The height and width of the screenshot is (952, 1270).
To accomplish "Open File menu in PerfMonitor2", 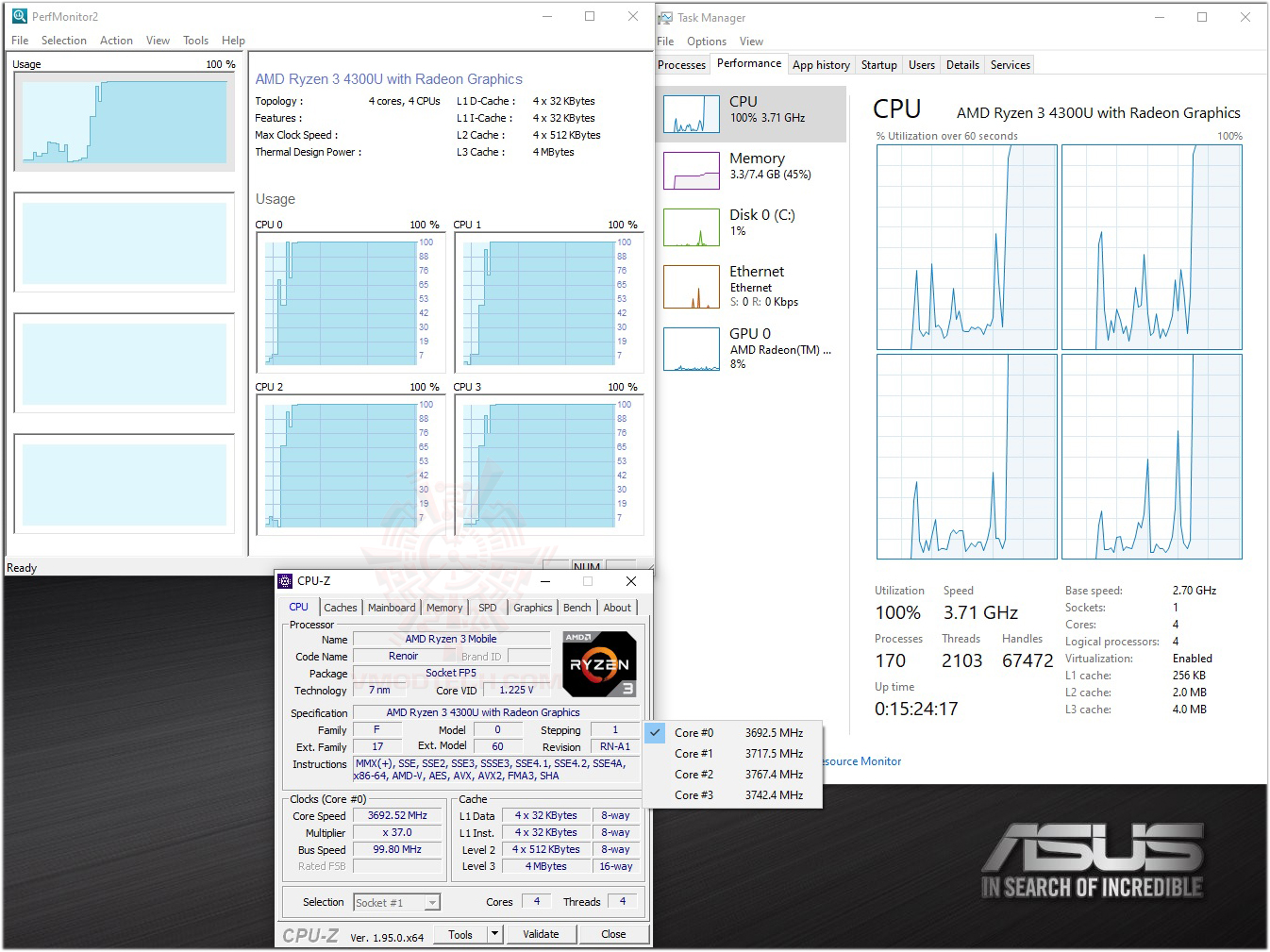I will click(x=20, y=41).
